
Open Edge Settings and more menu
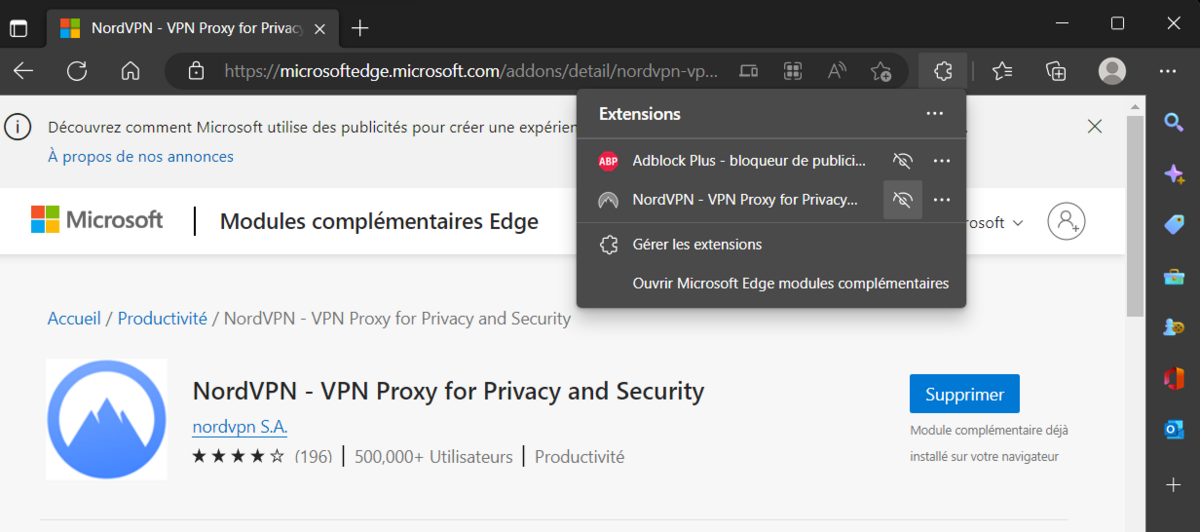pos(1168,71)
